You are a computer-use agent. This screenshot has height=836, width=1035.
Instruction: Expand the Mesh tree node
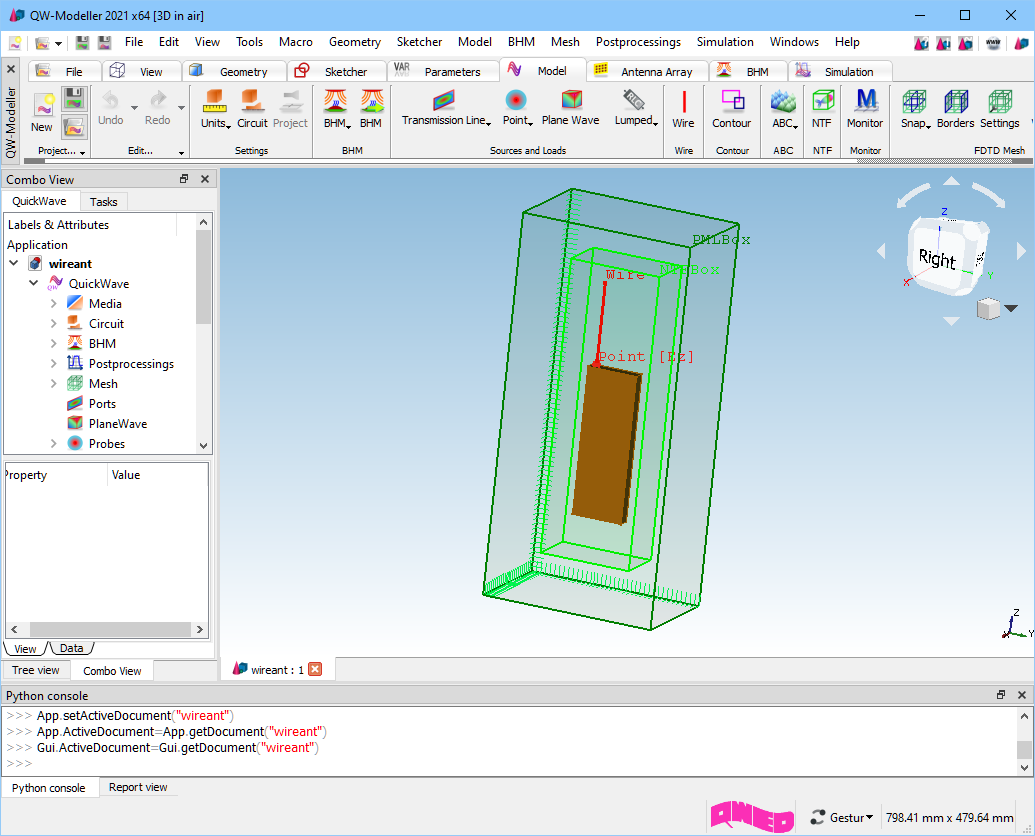53,383
